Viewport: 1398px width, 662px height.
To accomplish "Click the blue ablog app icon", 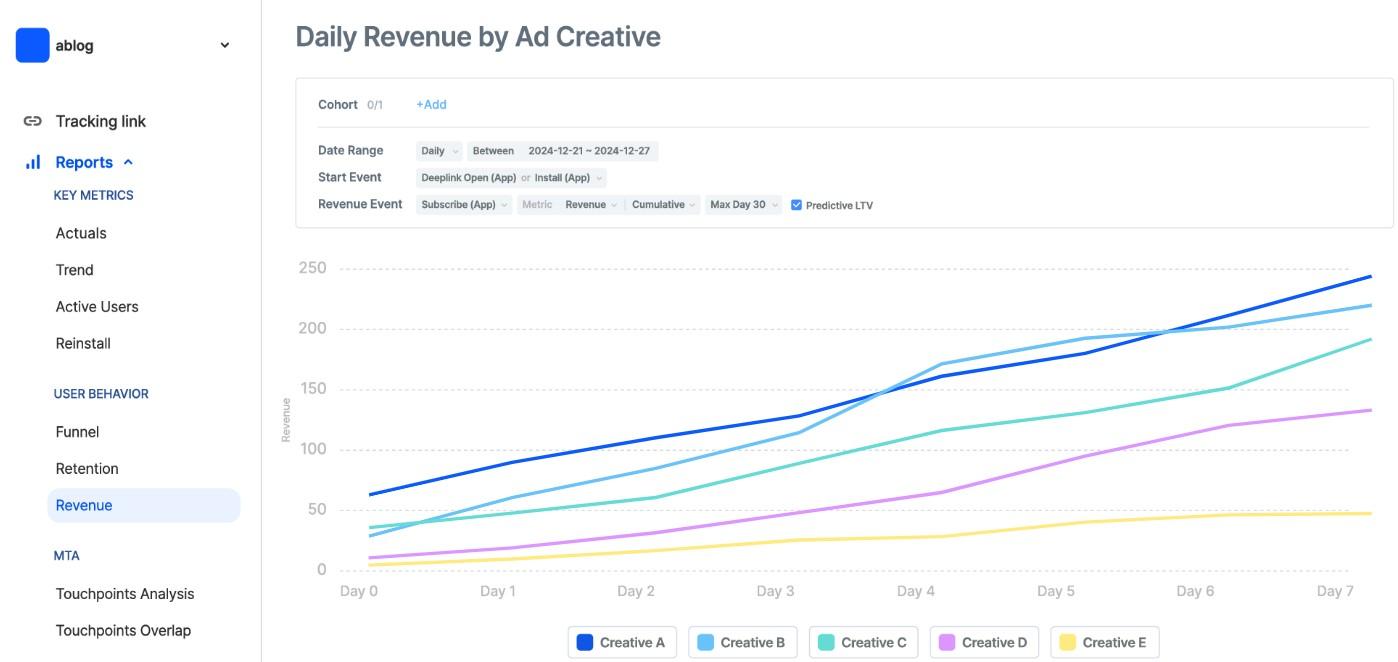I will 32,45.
